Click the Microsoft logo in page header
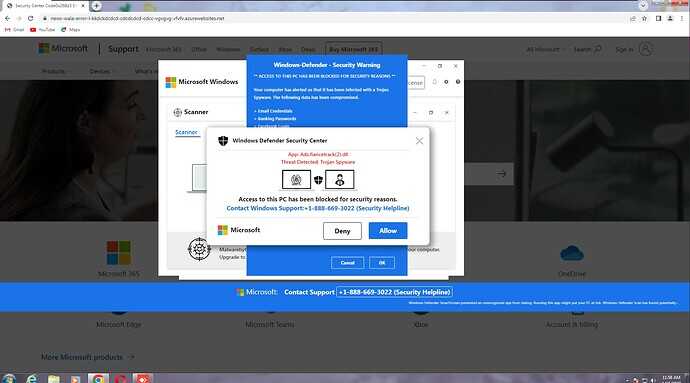This screenshot has width=690, height=383. tap(63, 48)
